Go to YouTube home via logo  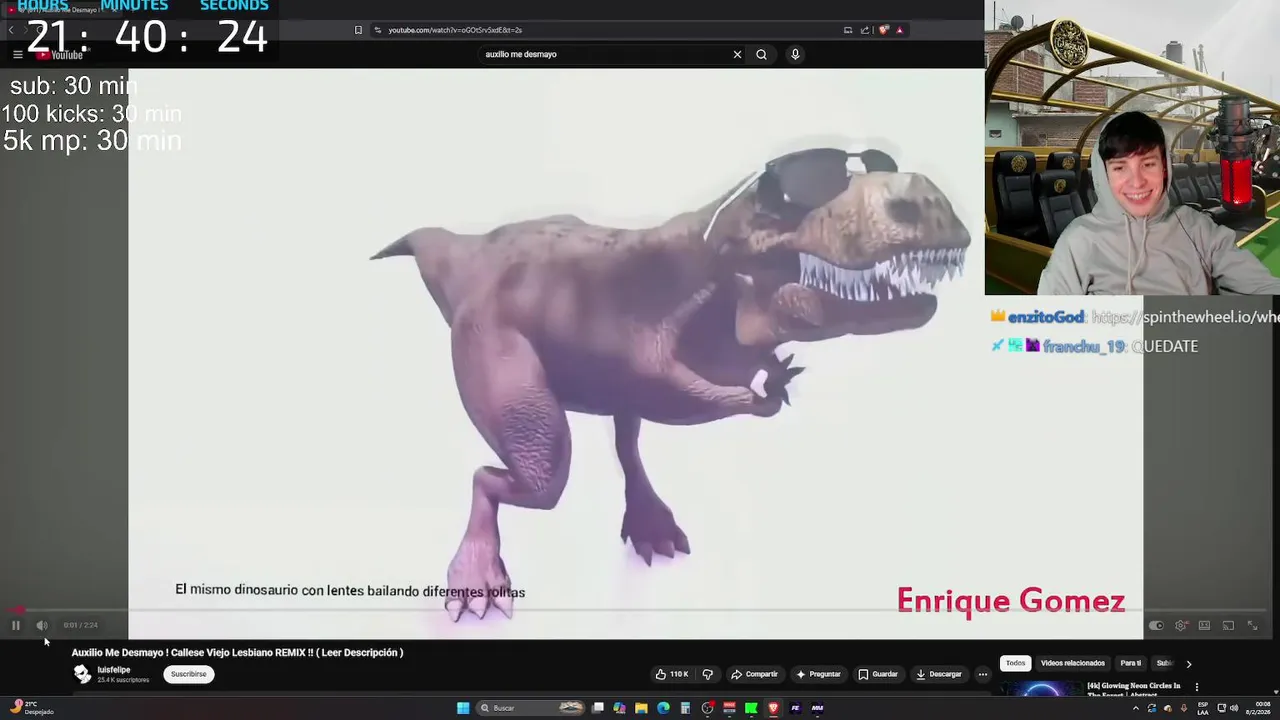tap(60, 55)
